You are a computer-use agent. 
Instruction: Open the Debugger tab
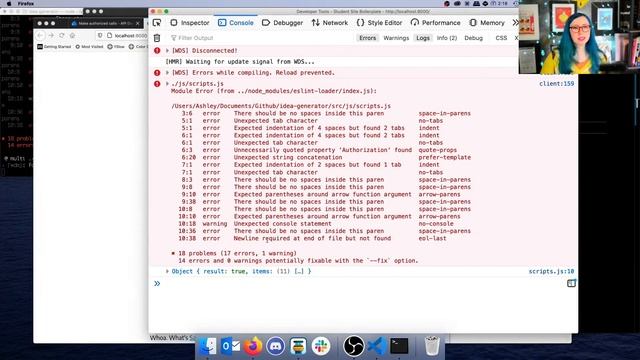click(x=282, y=23)
